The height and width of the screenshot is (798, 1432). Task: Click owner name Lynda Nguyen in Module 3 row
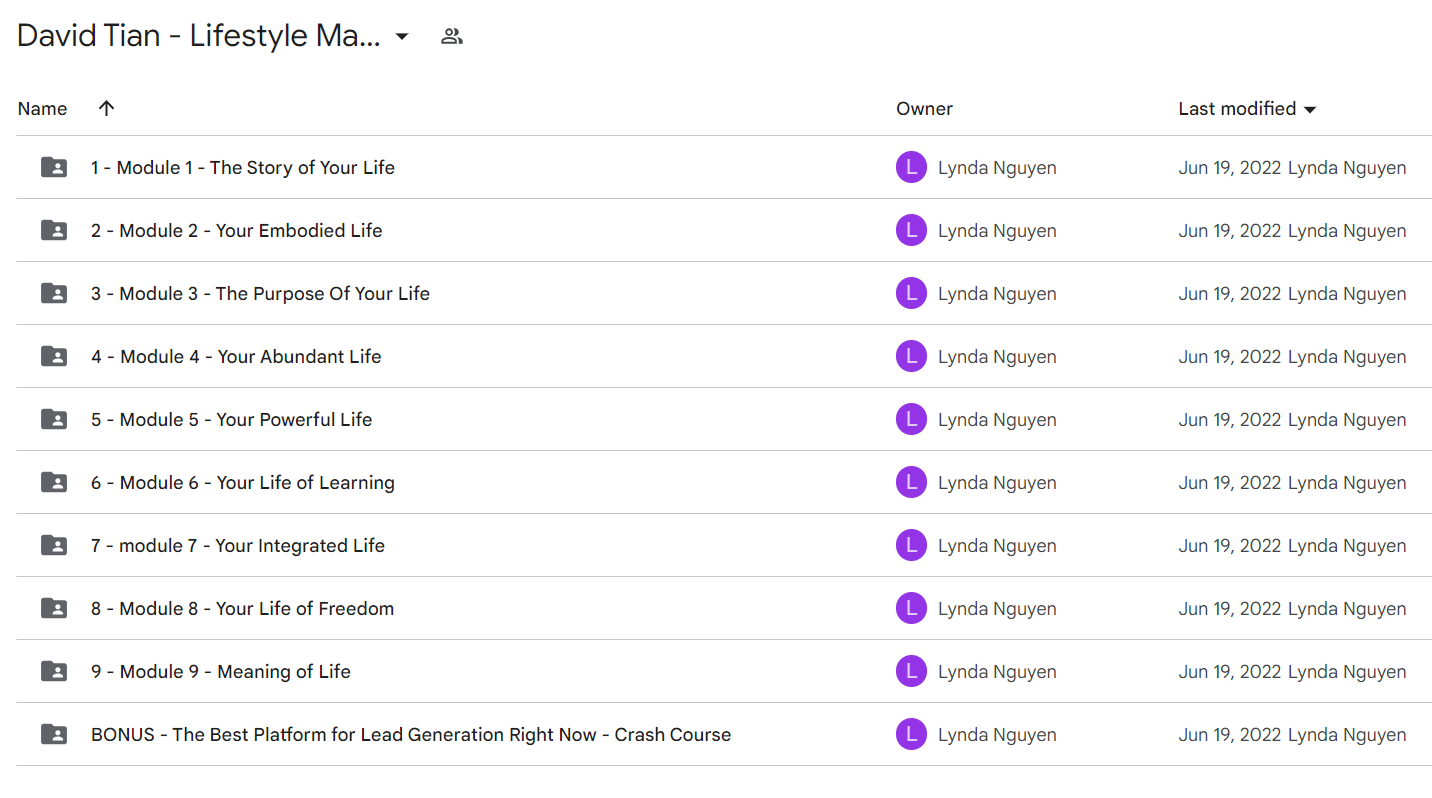tap(997, 293)
